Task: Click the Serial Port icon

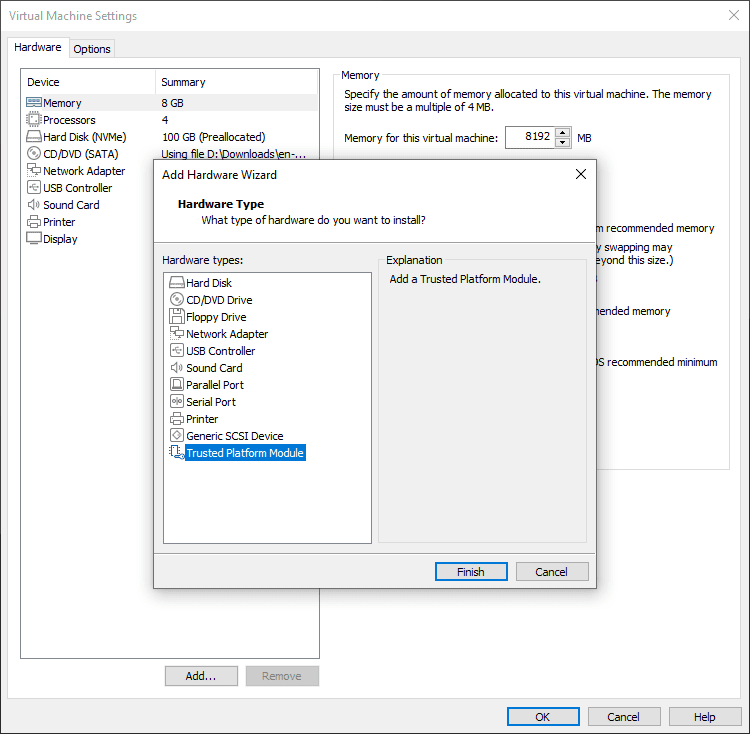Action: point(177,401)
